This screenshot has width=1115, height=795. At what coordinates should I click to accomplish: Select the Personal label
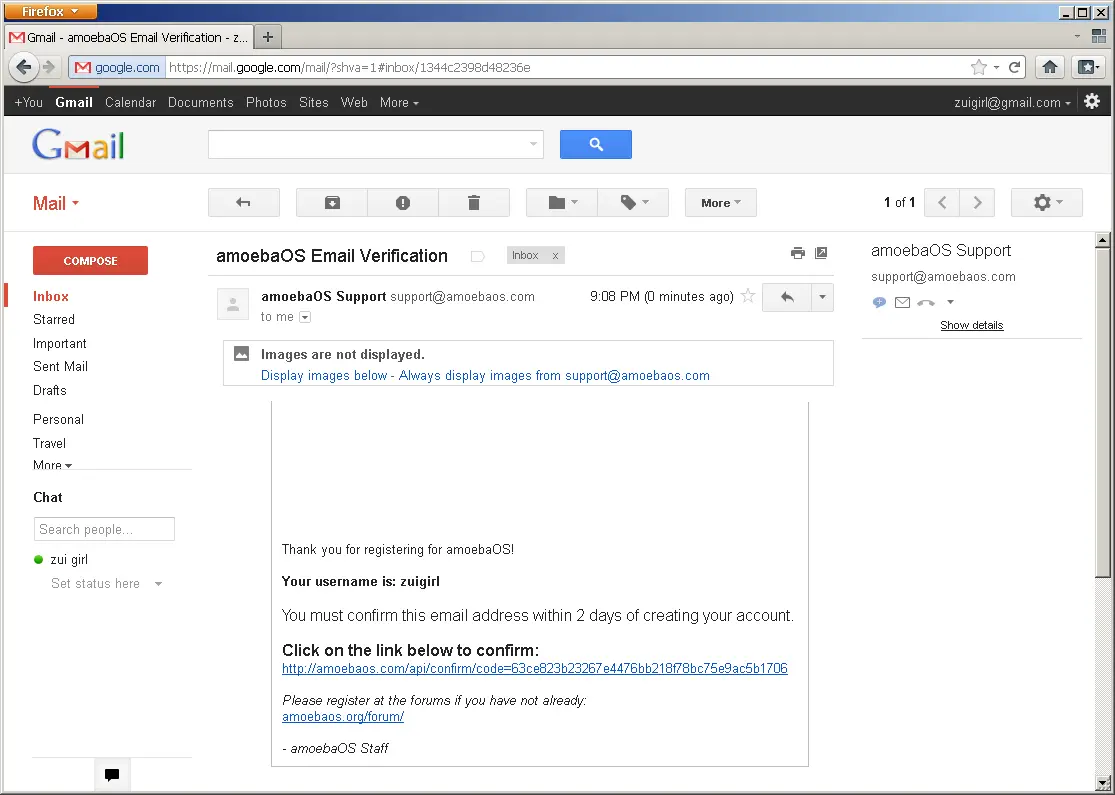[58, 420]
